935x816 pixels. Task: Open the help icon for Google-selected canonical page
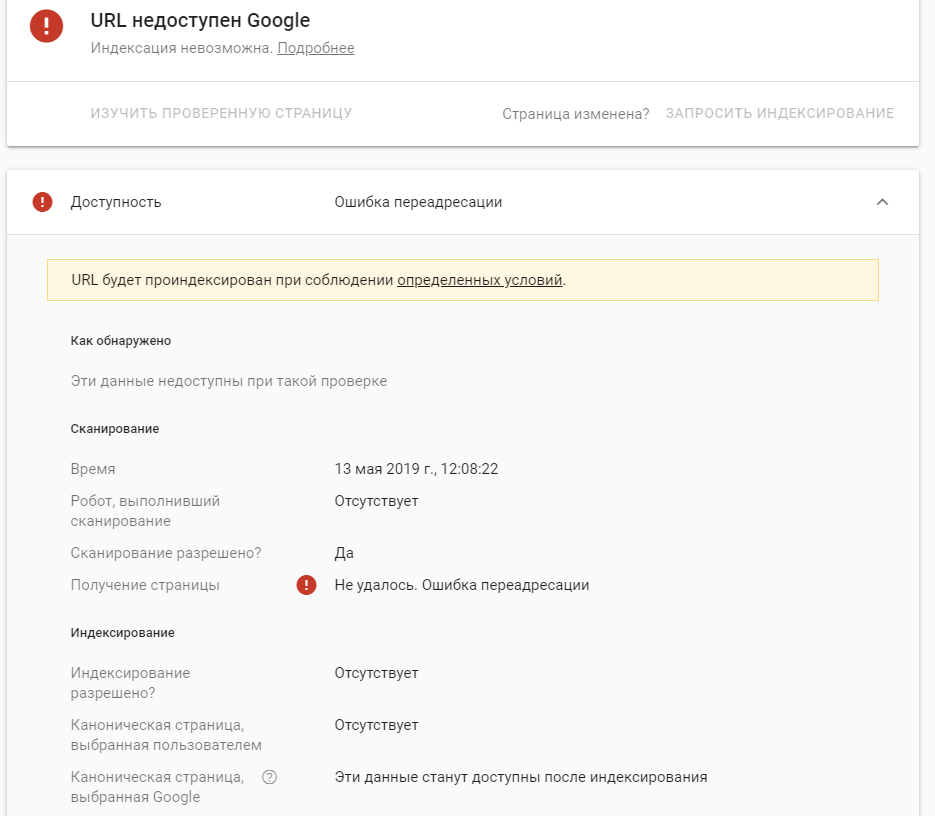[269, 777]
